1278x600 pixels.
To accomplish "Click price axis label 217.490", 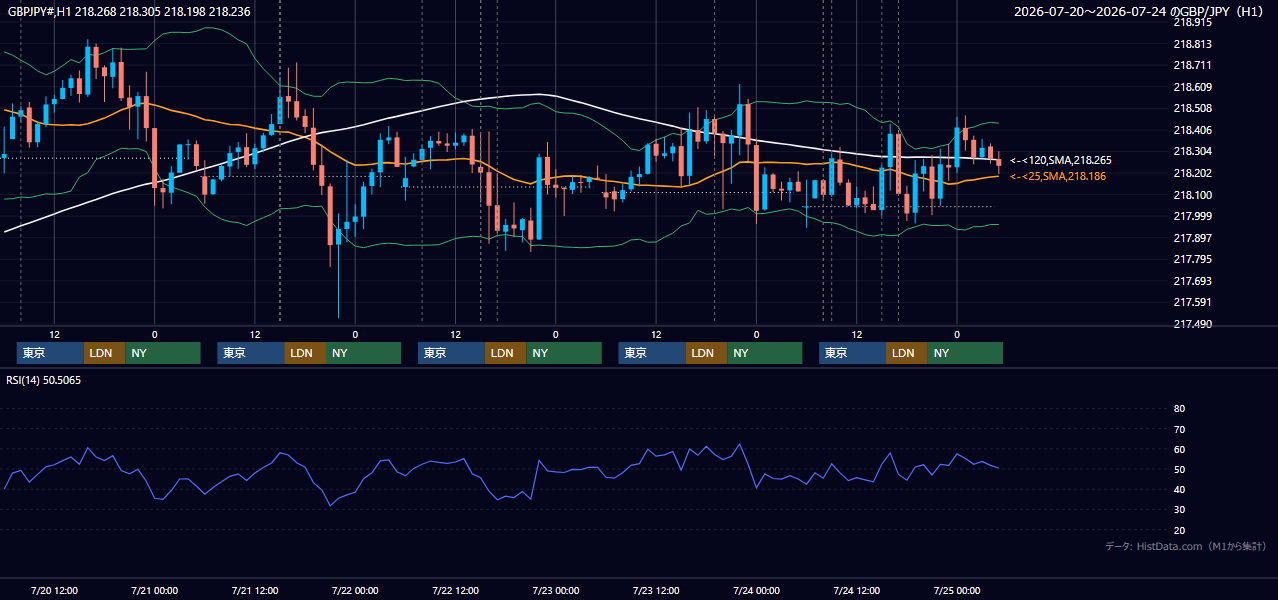I will coord(1192,324).
